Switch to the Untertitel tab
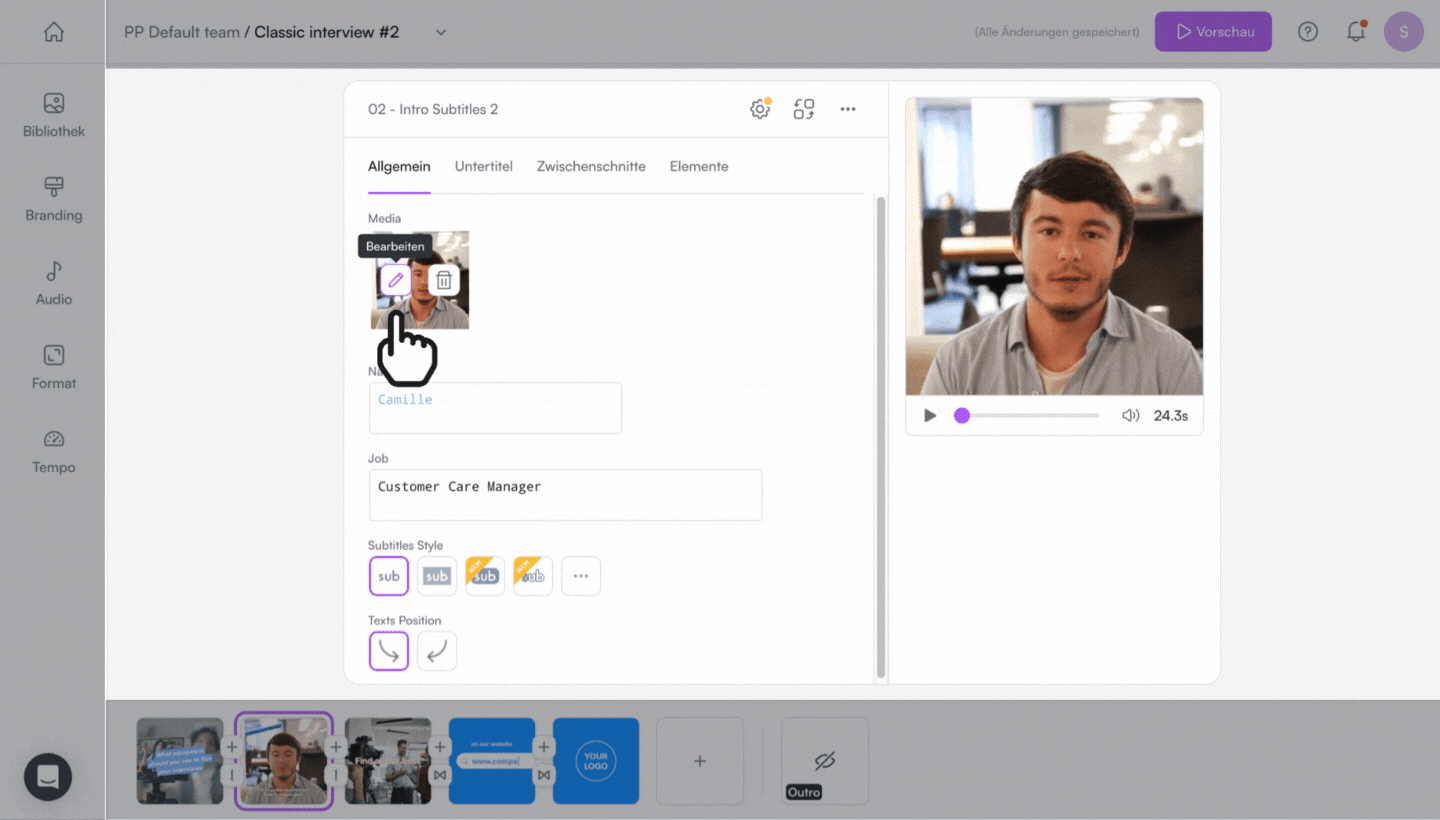The image size is (1440, 820). tap(483, 166)
